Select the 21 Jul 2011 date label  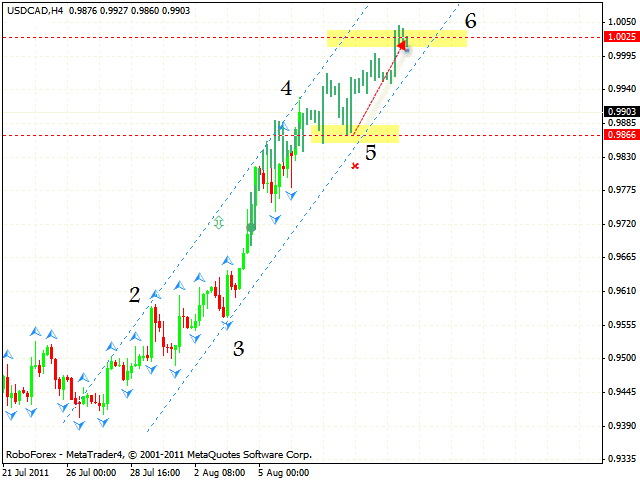pyautogui.click(x=26, y=472)
